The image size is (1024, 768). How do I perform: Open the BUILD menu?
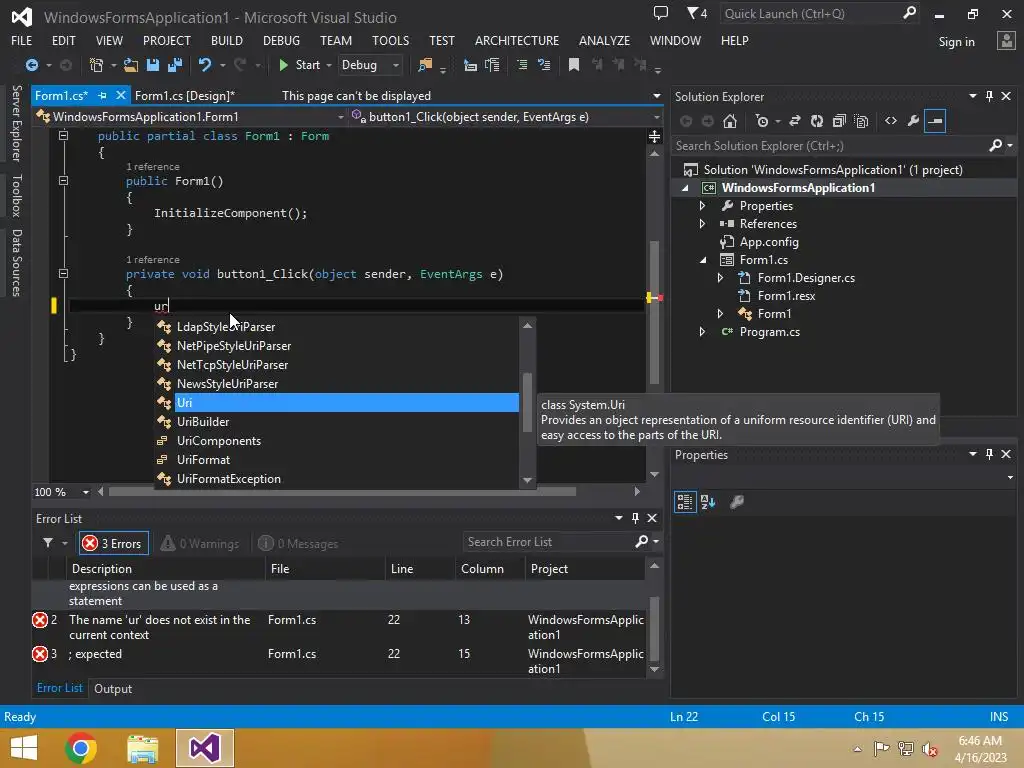pyautogui.click(x=227, y=40)
